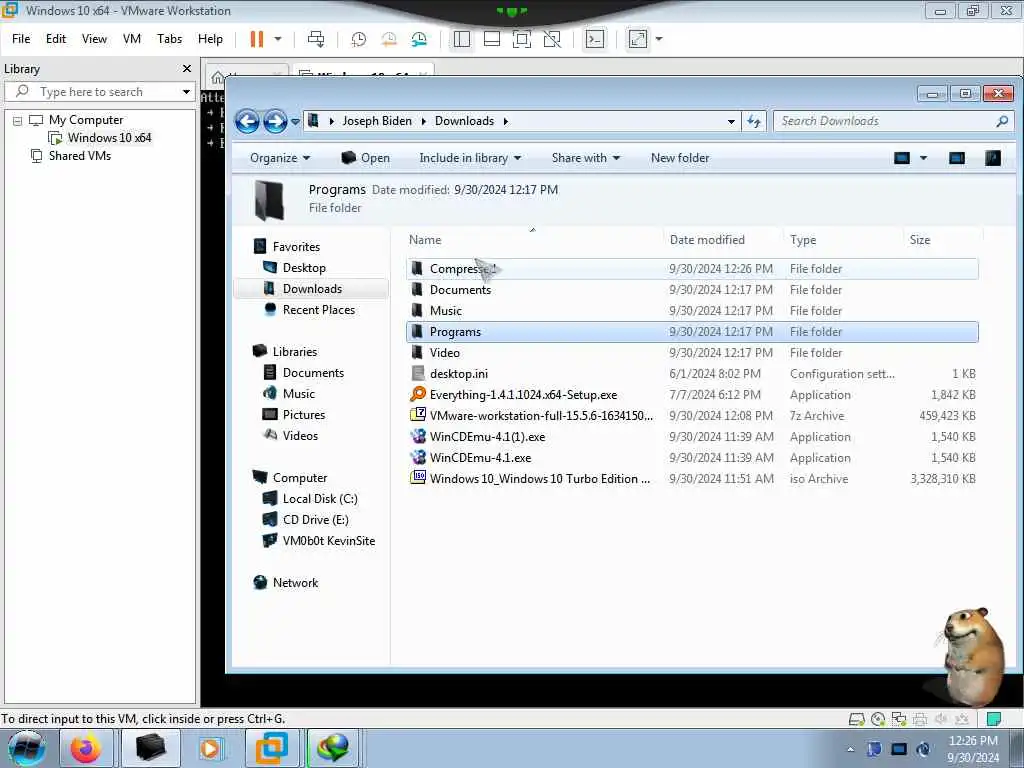Image resolution: width=1024 pixels, height=768 pixels.
Task: Click the CD/DVD device status bar icon
Action: coord(878,720)
